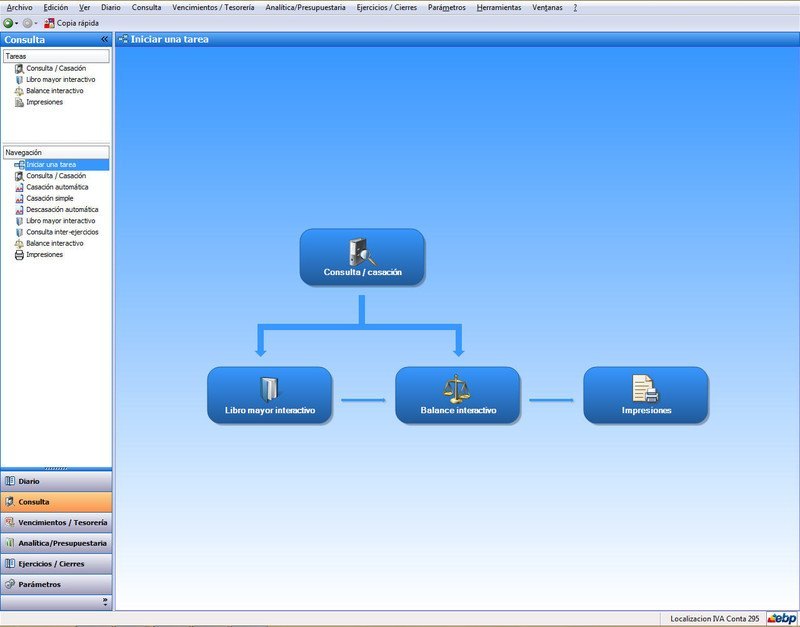Image resolution: width=800 pixels, height=627 pixels.
Task: Open the Vencimientos / Tesorería menu
Action: (213, 7)
